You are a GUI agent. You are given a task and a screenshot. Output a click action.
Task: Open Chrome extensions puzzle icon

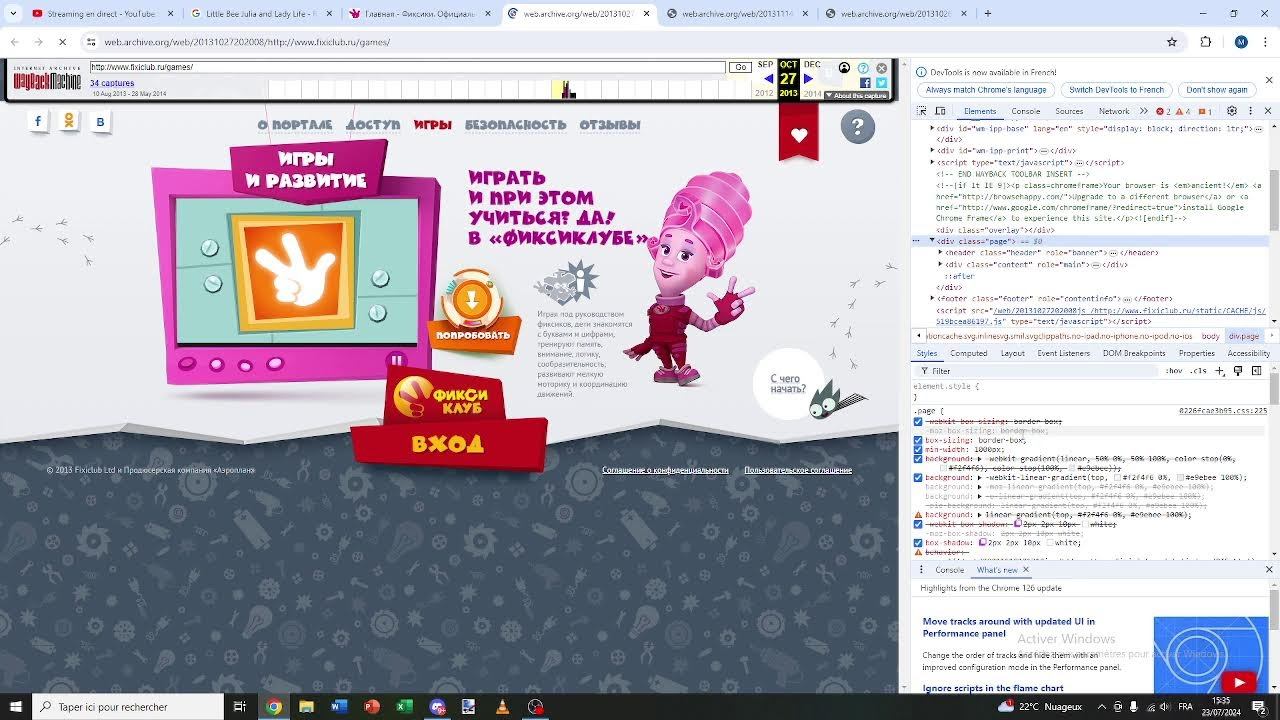point(1205,42)
